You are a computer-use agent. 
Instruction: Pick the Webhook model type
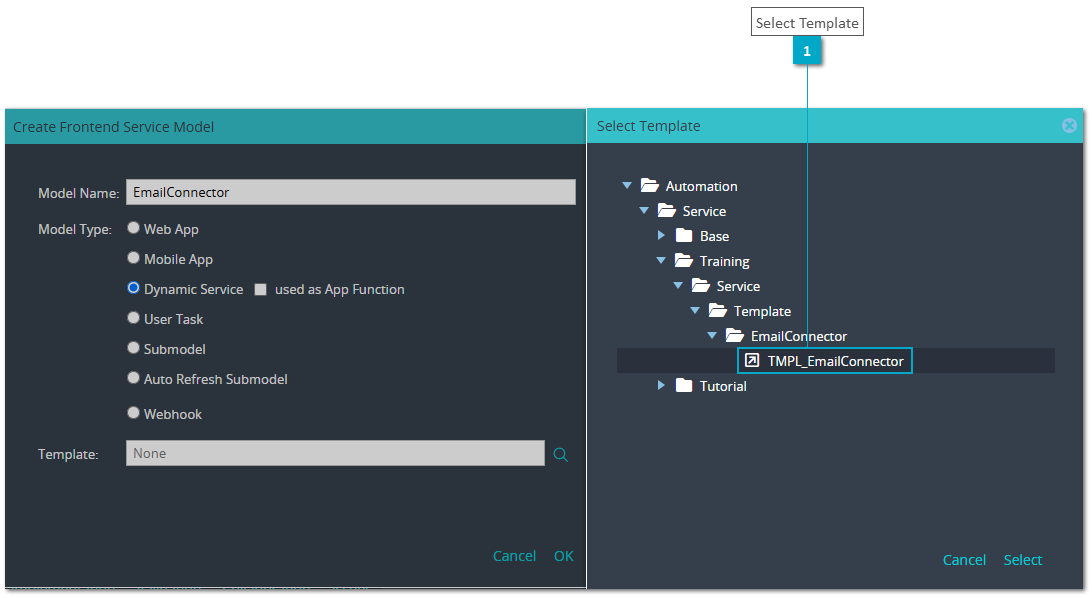coord(134,413)
